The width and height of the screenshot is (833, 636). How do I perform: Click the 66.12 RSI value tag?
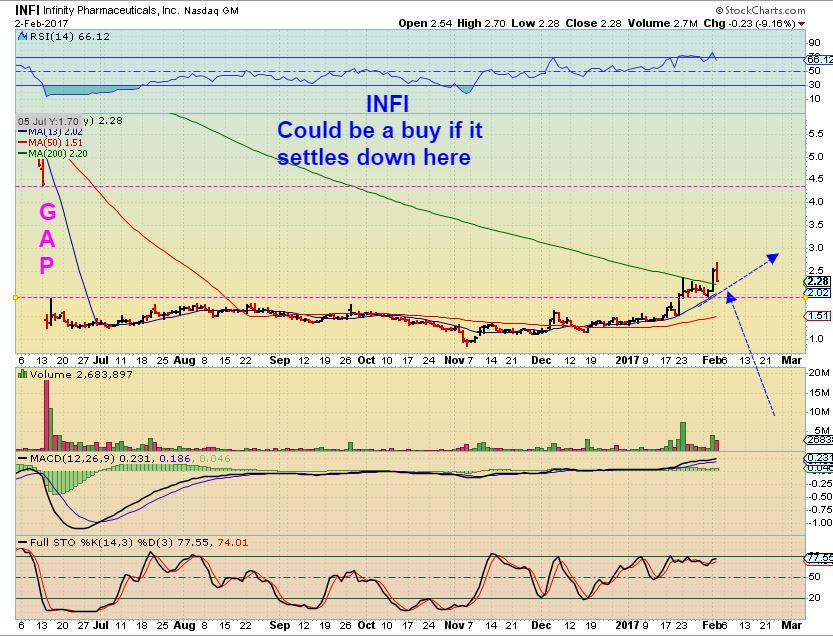coord(820,60)
